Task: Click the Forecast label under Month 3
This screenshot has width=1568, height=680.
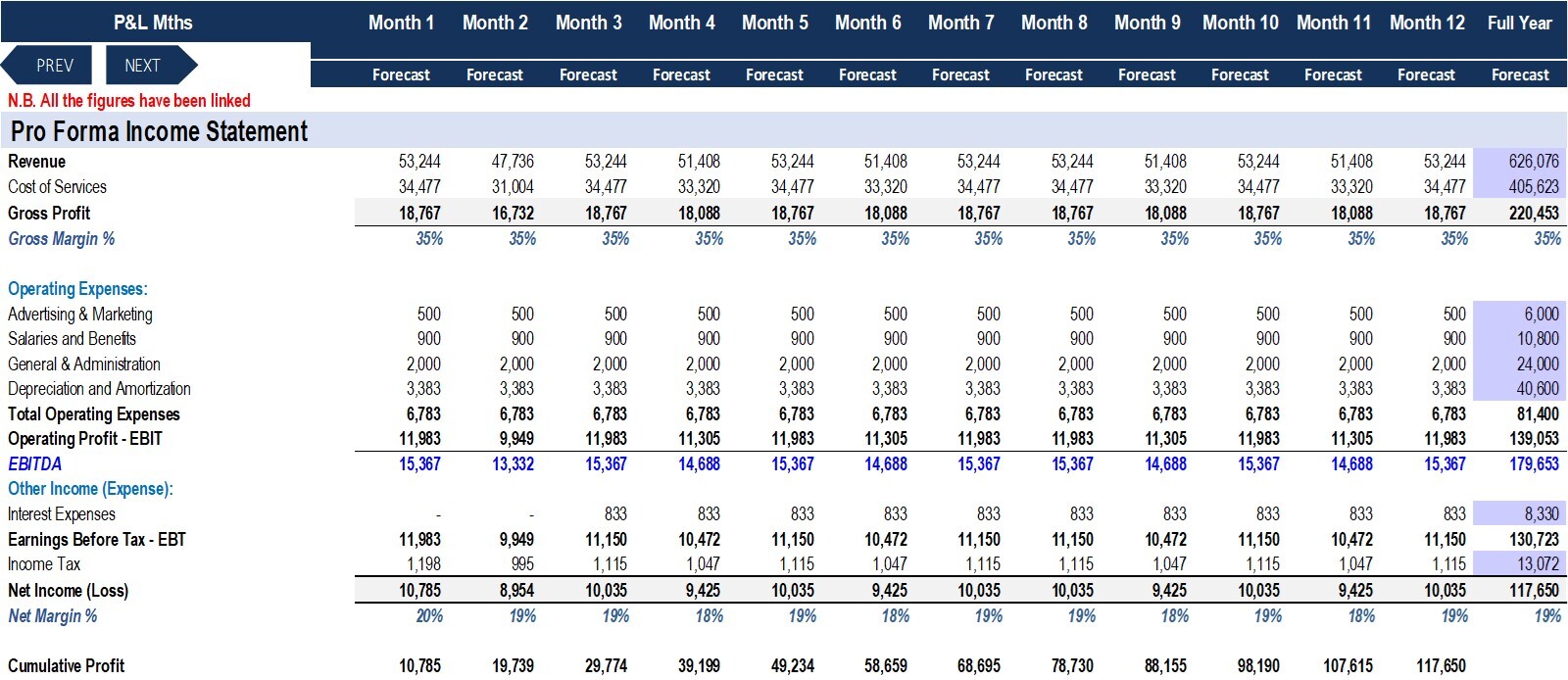Action: pyautogui.click(x=588, y=74)
